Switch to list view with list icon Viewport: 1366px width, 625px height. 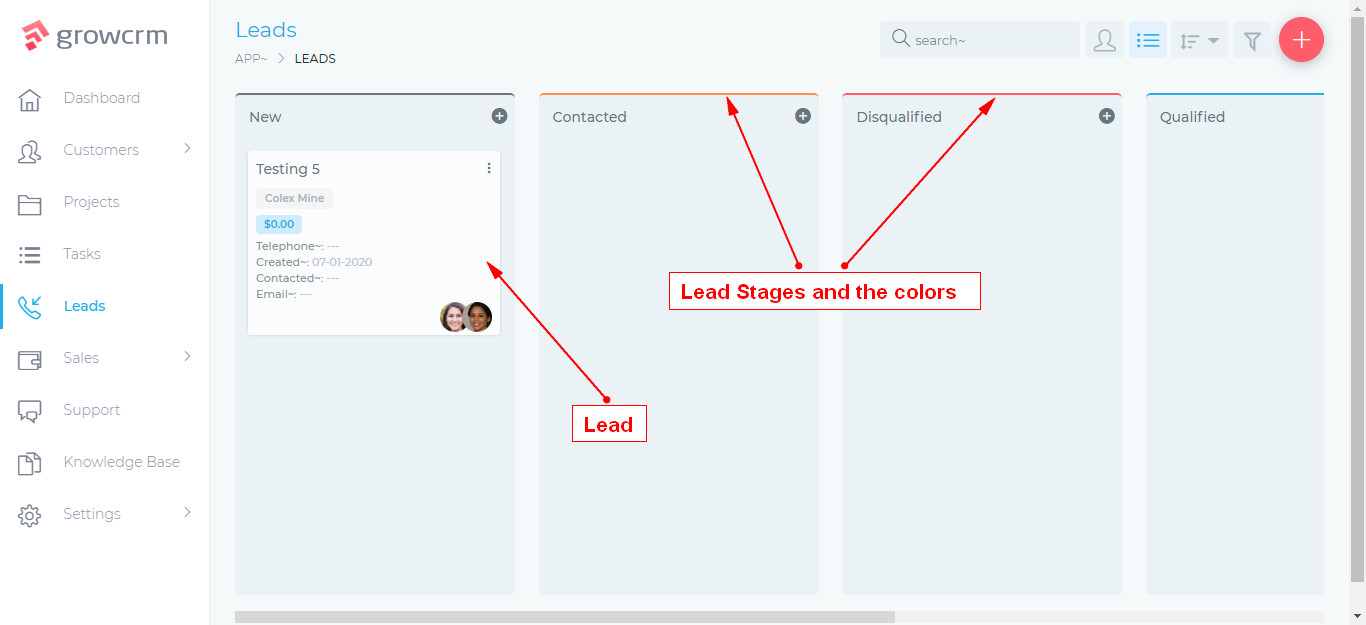[x=1147, y=39]
